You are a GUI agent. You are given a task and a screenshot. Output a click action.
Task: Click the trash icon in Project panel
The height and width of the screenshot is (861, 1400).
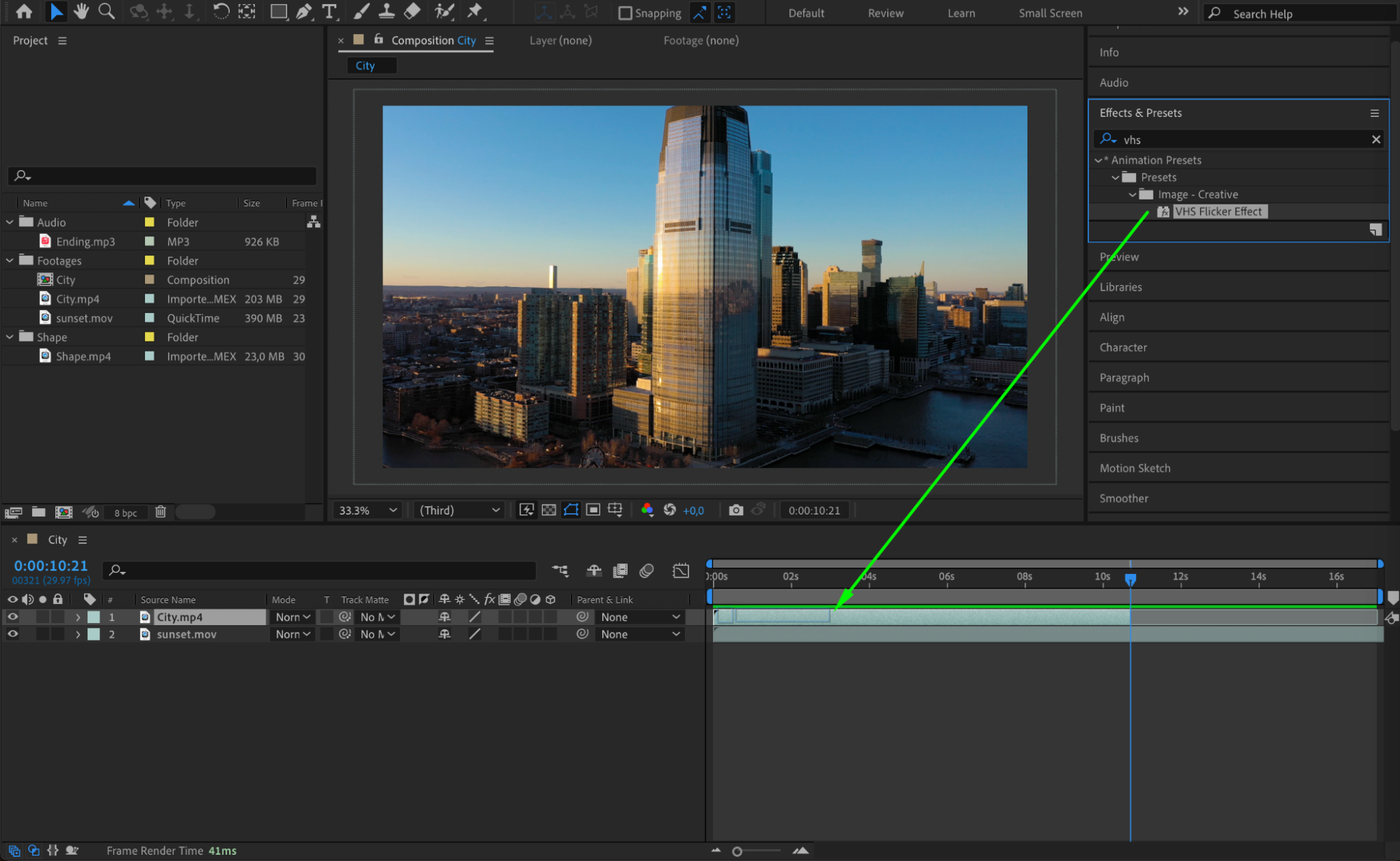[160, 512]
